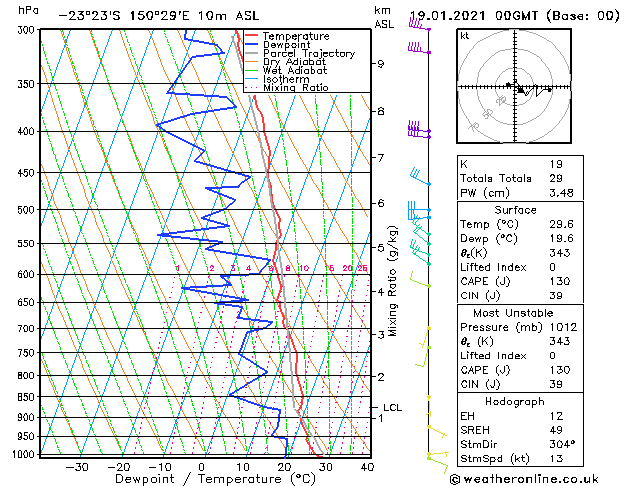The image size is (629, 486).
Task: Click the date header '19.01.2021 00GMT (Base: 00)'
Action: (515, 16)
